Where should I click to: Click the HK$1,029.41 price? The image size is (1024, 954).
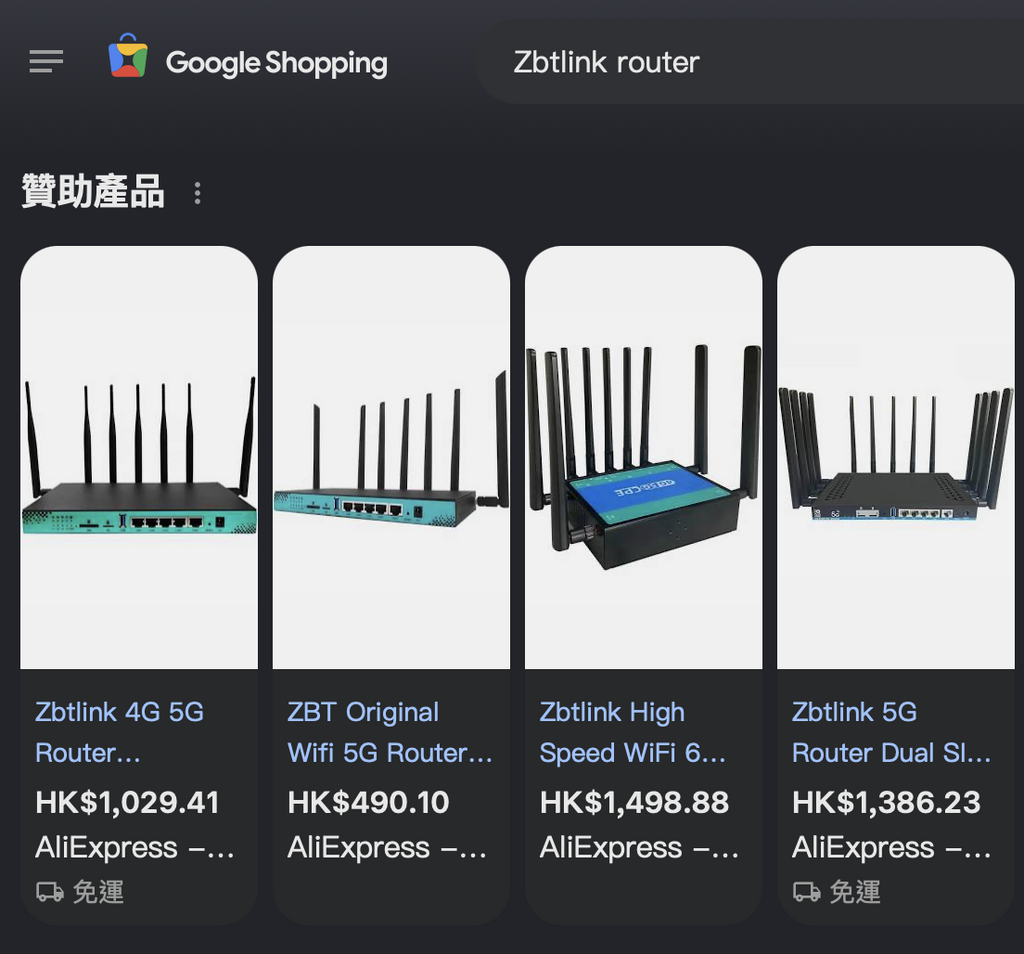click(127, 803)
